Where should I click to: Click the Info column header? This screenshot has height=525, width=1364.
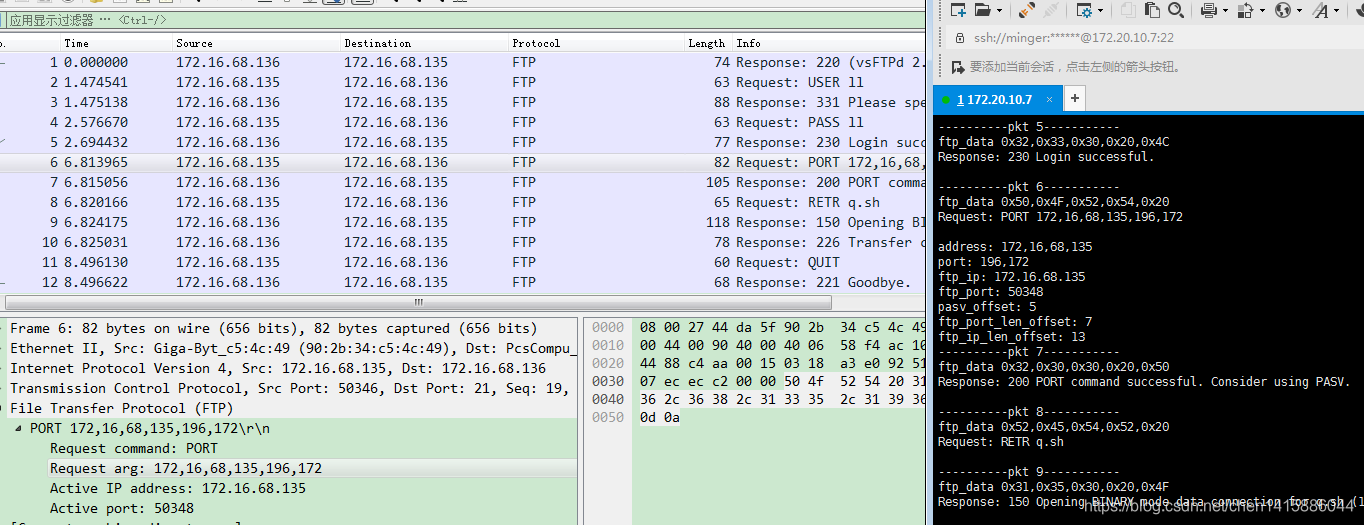point(828,43)
